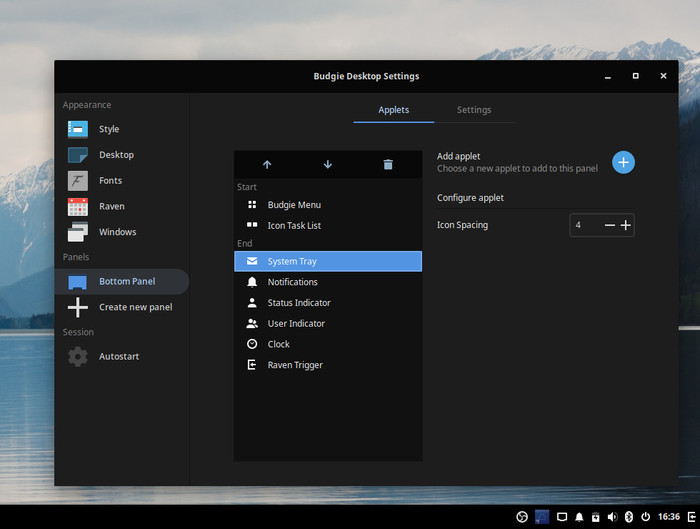This screenshot has height=529, width=700.
Task: Open the Style appearance section
Action: pos(108,129)
